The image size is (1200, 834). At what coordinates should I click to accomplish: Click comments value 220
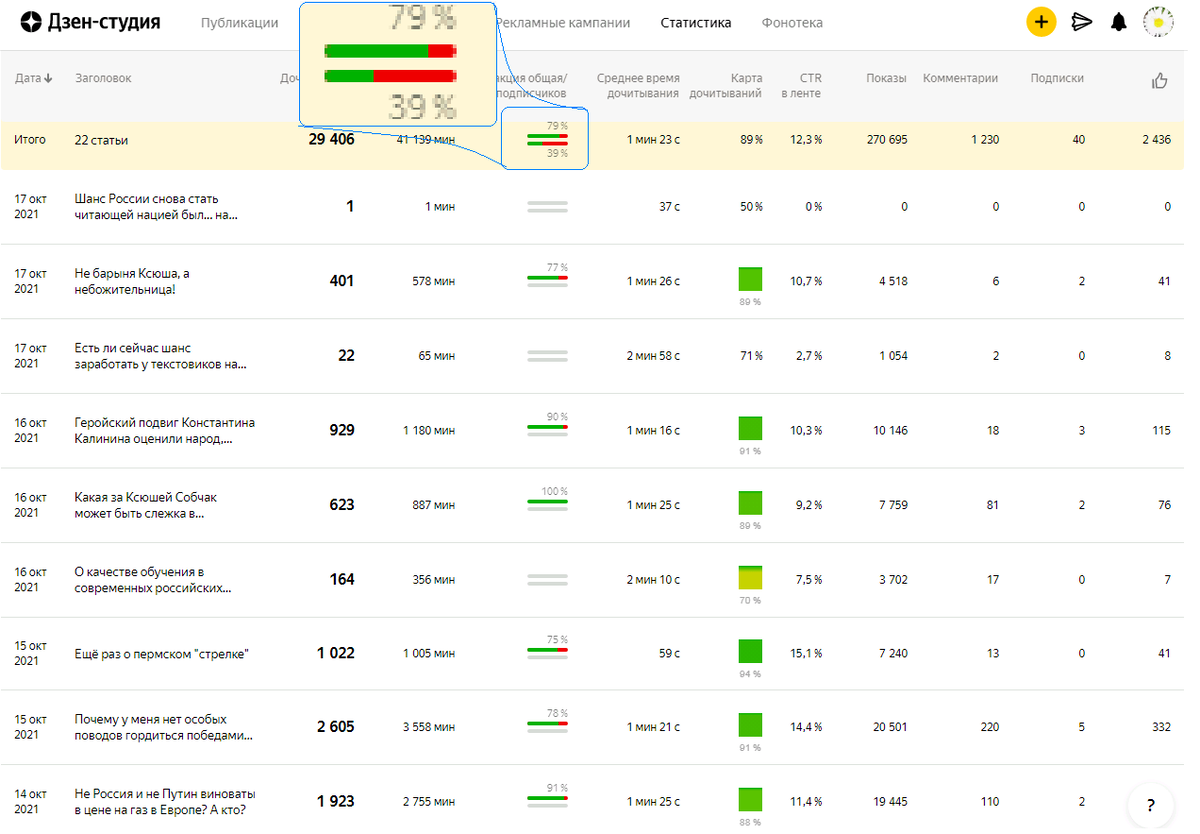point(989,727)
